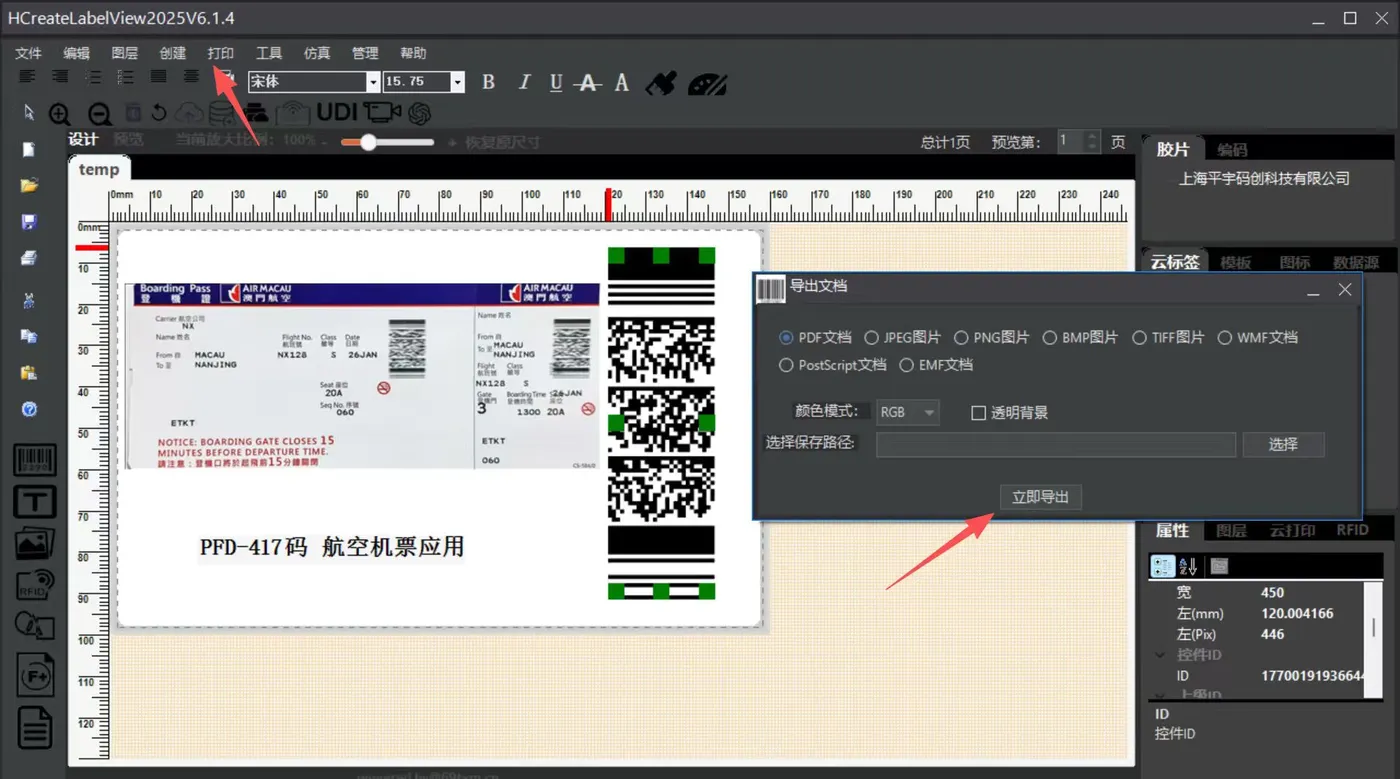Screen dimensions: 1400x779
Task: Create new document from left sidebar
Action: click(x=29, y=150)
